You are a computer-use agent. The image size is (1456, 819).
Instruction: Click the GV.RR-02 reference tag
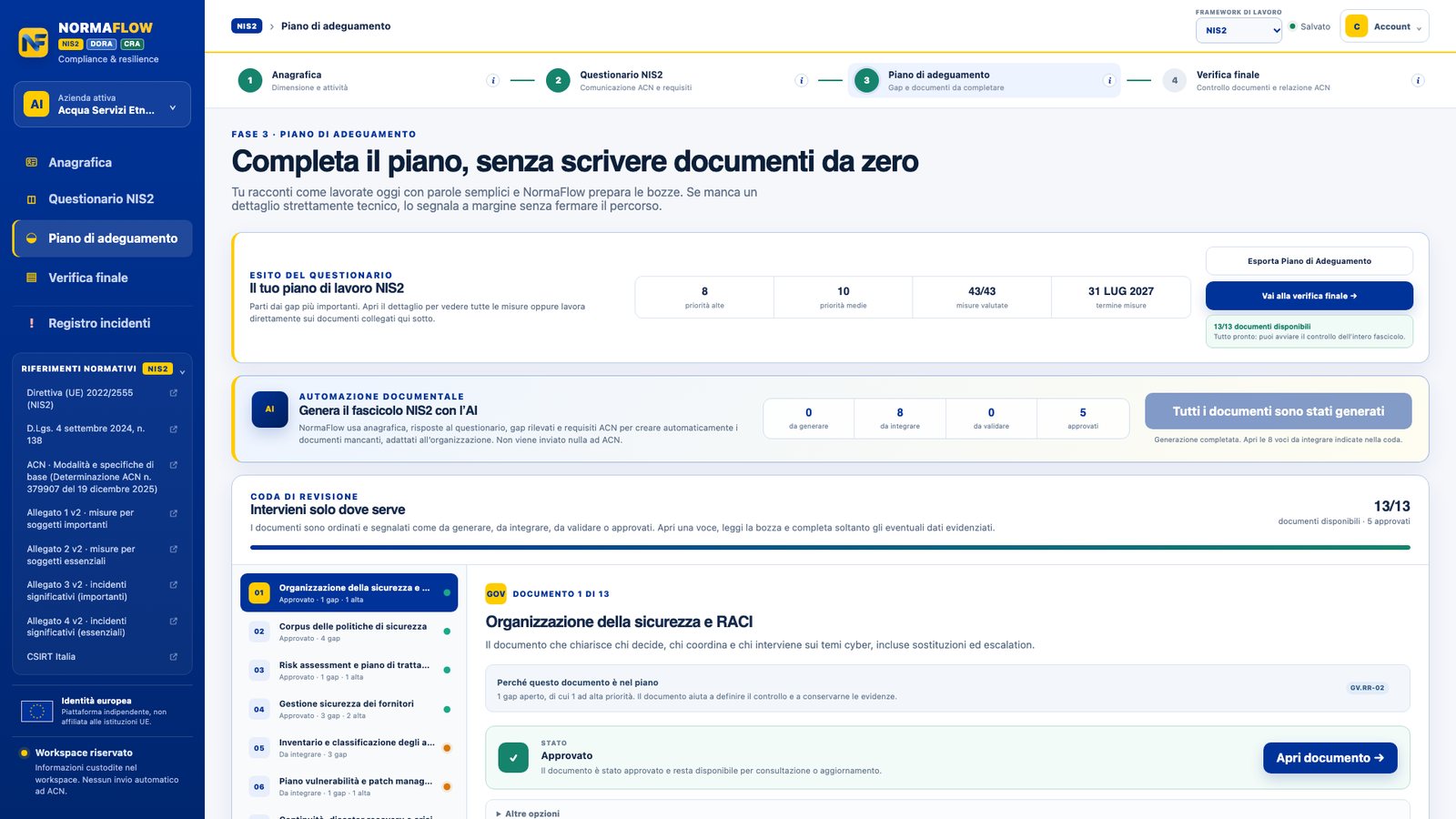pos(1367,688)
